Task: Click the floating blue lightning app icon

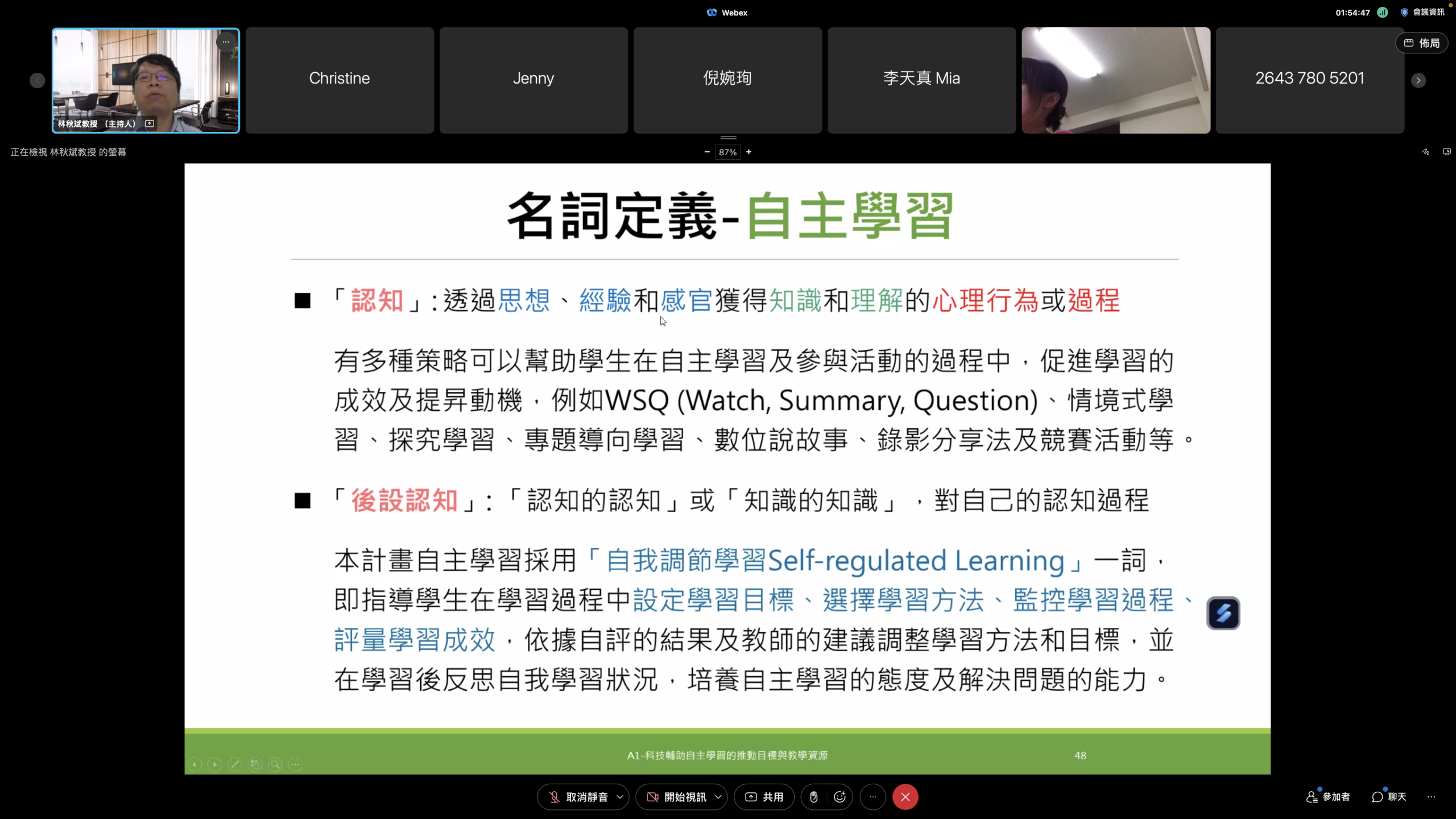Action: tap(1223, 613)
